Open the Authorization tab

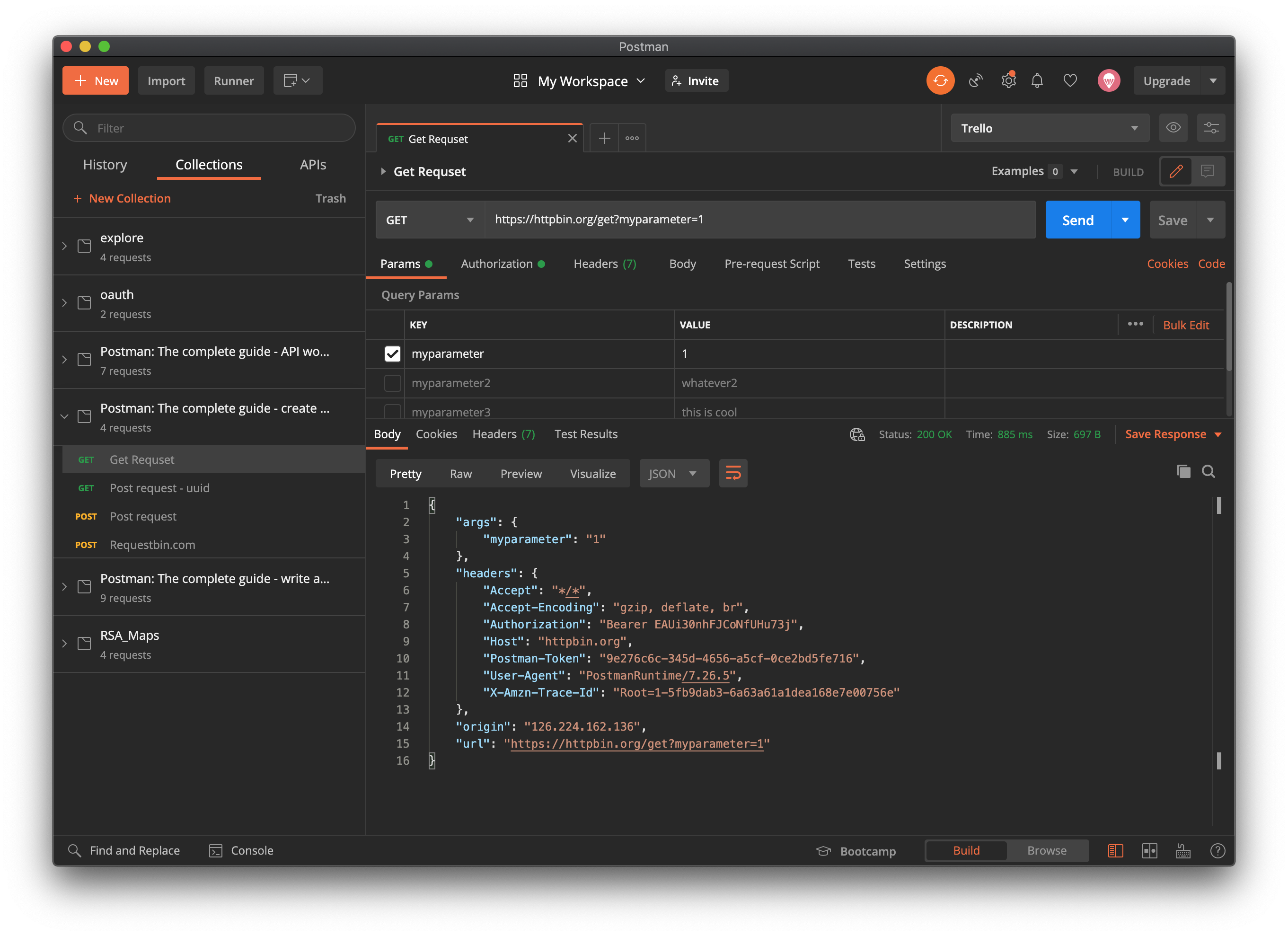pyautogui.click(x=502, y=264)
